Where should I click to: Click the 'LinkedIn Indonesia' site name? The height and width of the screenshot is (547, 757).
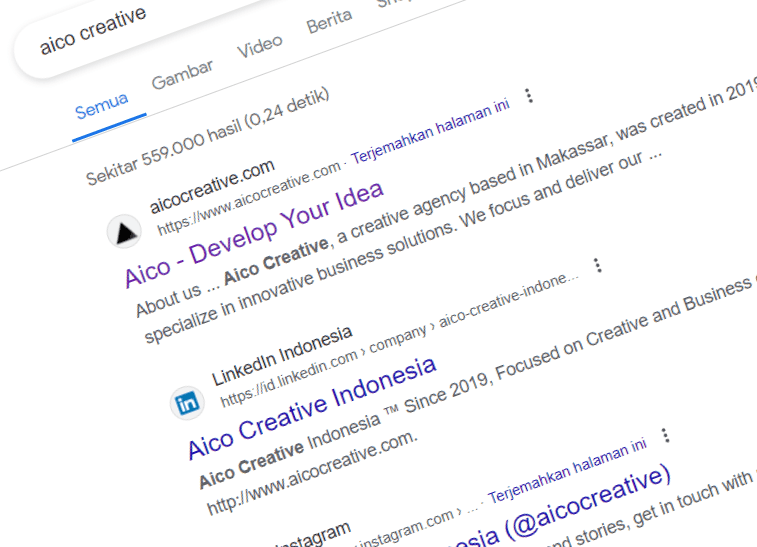(282, 356)
